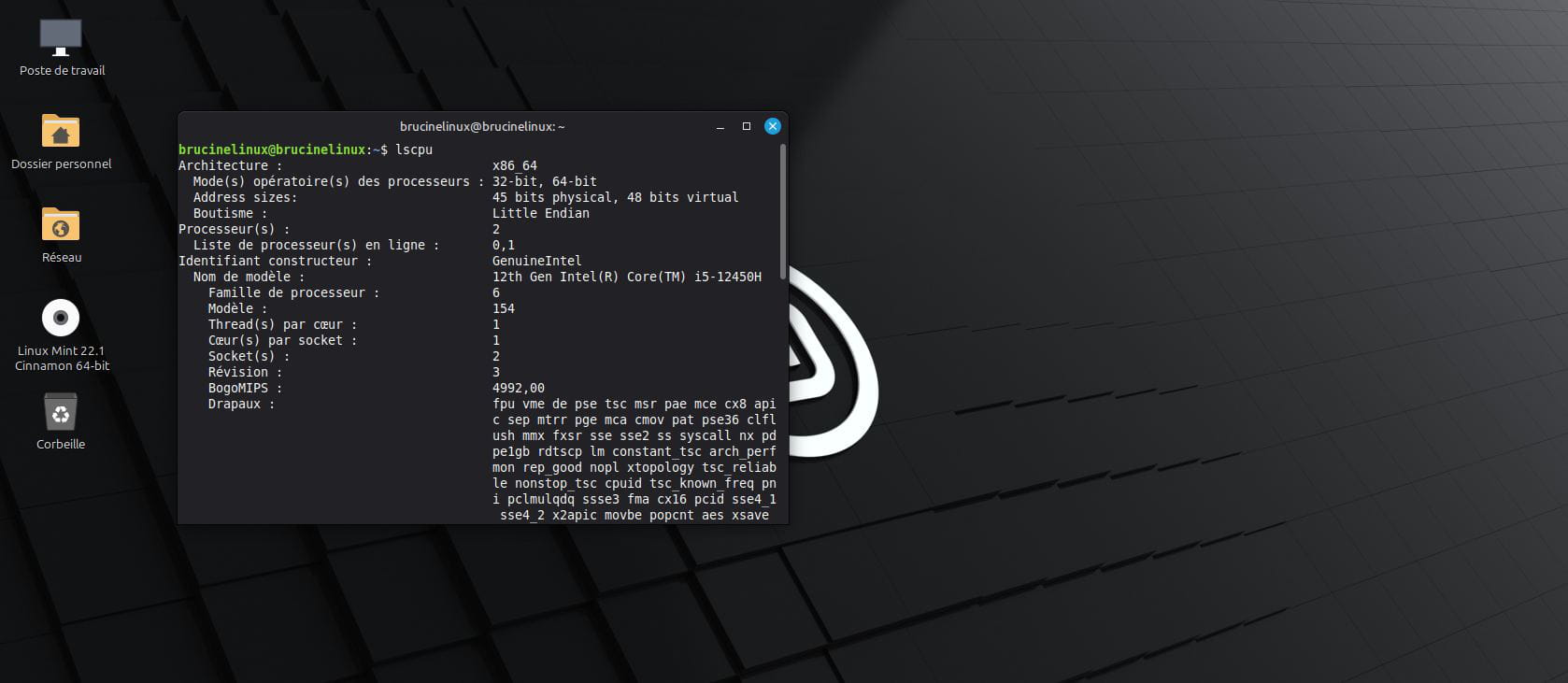The image size is (1568, 683).
Task: Click the '4992,00' BogoMIPS value
Action: pos(519,388)
